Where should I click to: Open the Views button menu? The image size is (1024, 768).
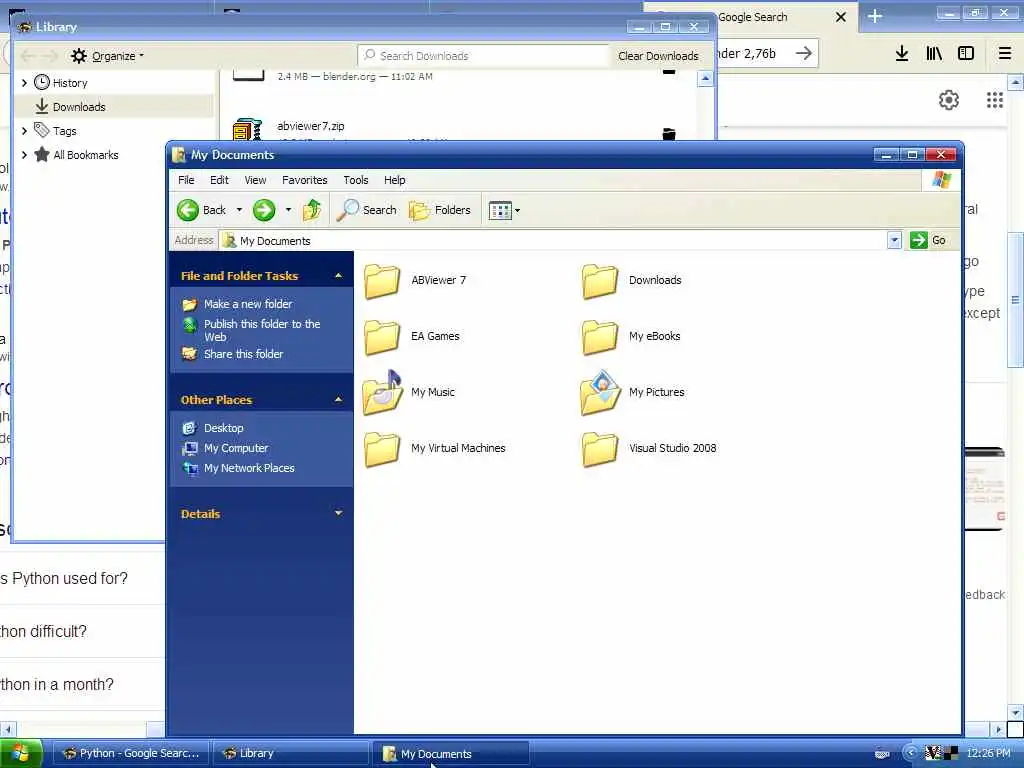[504, 211]
